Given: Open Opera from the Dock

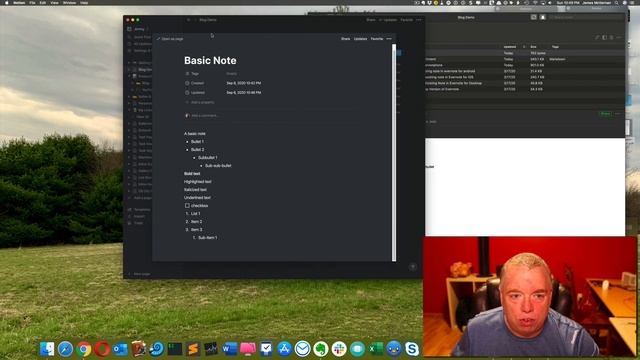Looking at the screenshot, I should [102, 349].
